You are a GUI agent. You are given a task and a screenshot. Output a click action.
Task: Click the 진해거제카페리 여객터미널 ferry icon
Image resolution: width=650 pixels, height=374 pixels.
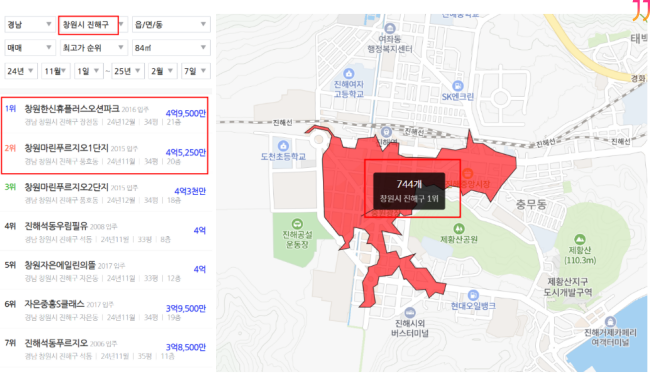click(x=610, y=321)
